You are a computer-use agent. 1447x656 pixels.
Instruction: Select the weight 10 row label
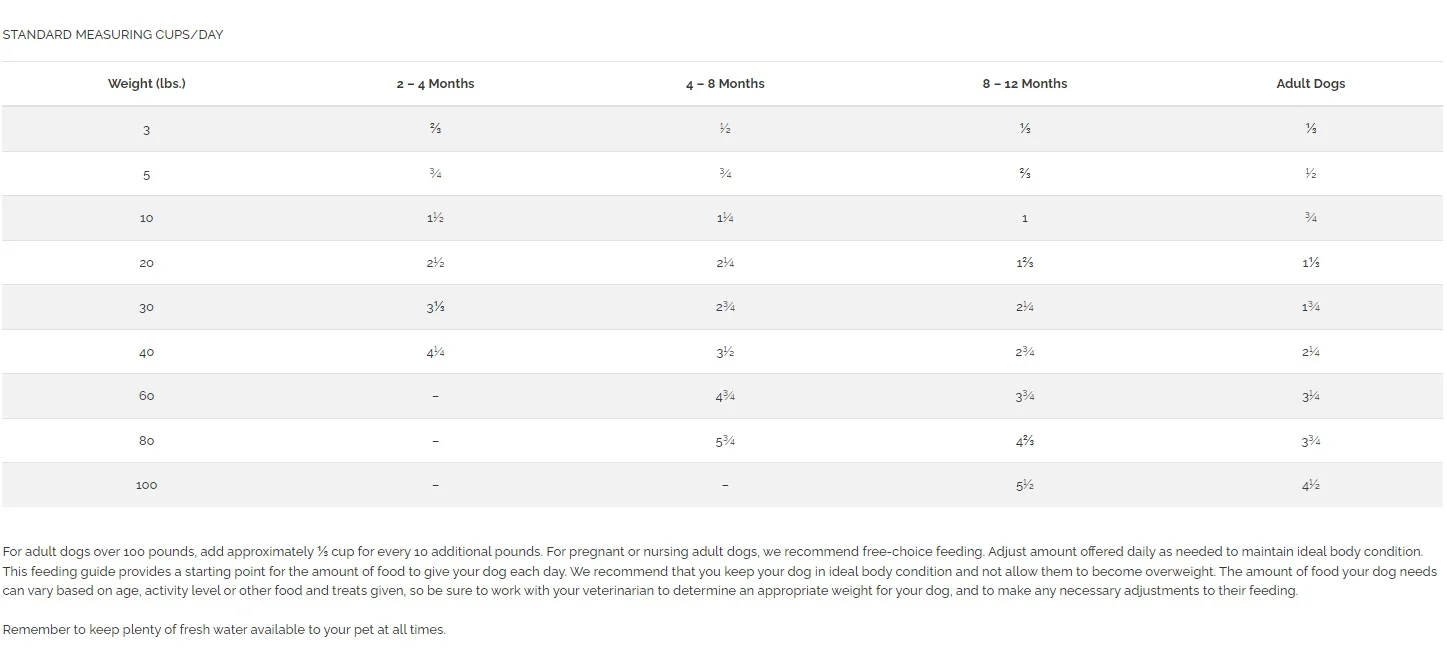click(147, 219)
